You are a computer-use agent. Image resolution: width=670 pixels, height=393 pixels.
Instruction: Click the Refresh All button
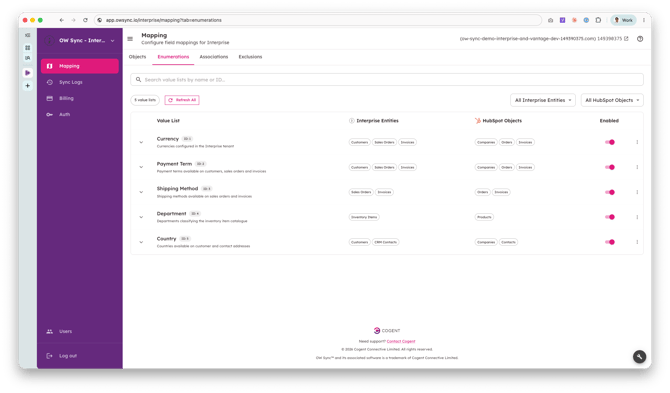click(x=182, y=100)
